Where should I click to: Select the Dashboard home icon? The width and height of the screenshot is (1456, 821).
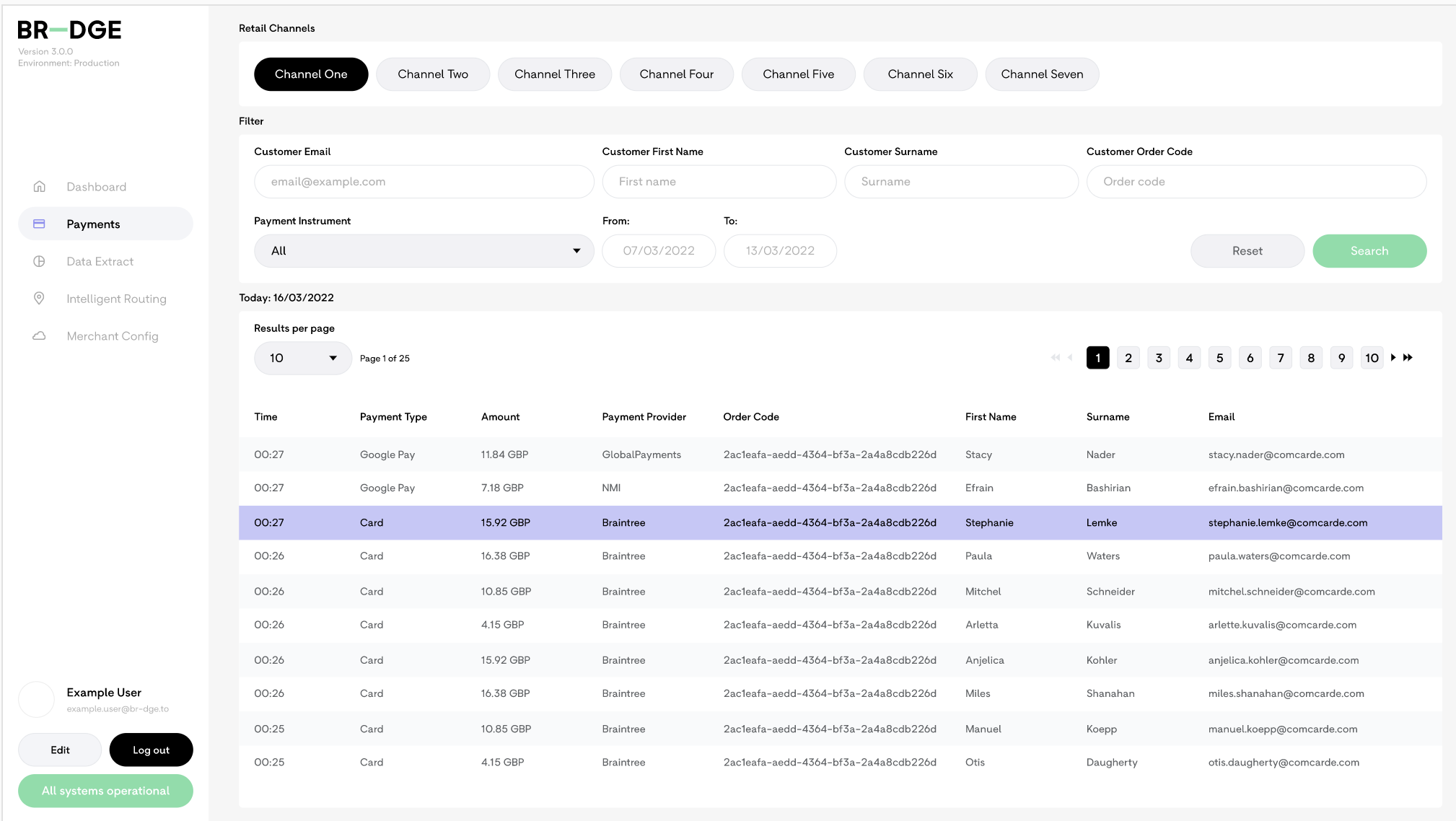pos(40,186)
